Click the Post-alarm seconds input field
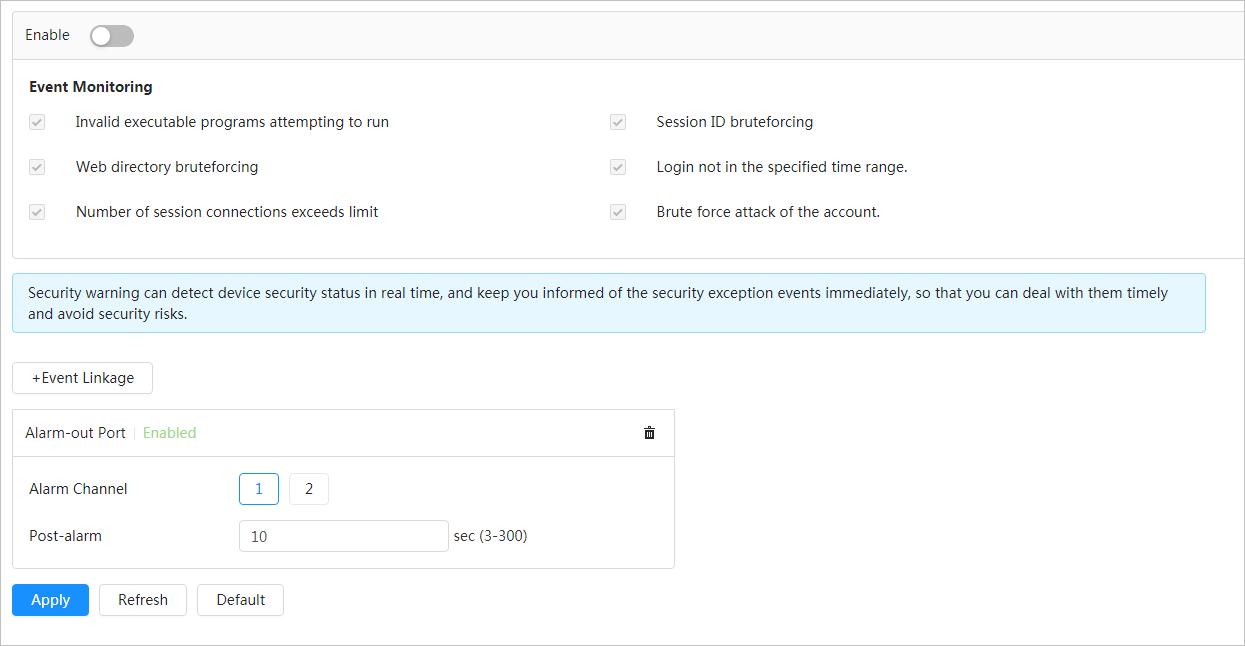 pos(343,536)
